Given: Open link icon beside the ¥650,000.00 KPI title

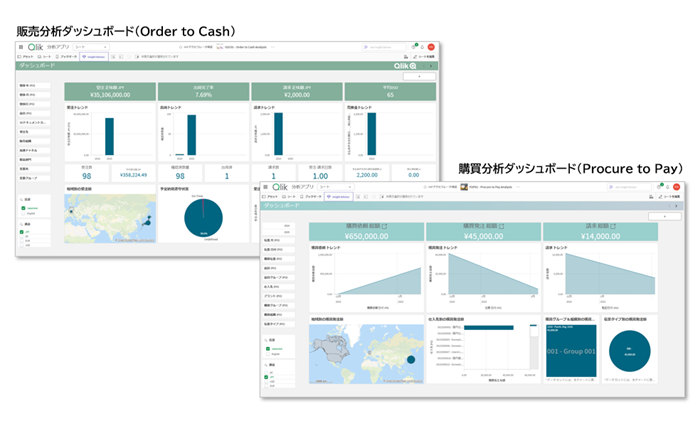Looking at the screenshot, I should pyautogui.click(x=386, y=227).
